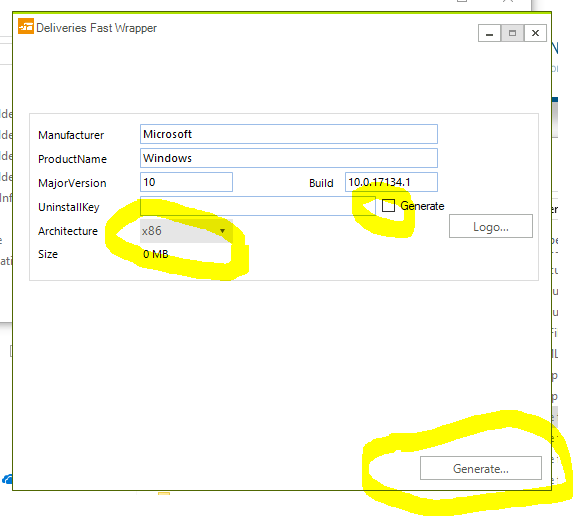Click the Generate checkbox label text
Image resolution: width=573 pixels, height=517 pixels.
(x=422, y=206)
